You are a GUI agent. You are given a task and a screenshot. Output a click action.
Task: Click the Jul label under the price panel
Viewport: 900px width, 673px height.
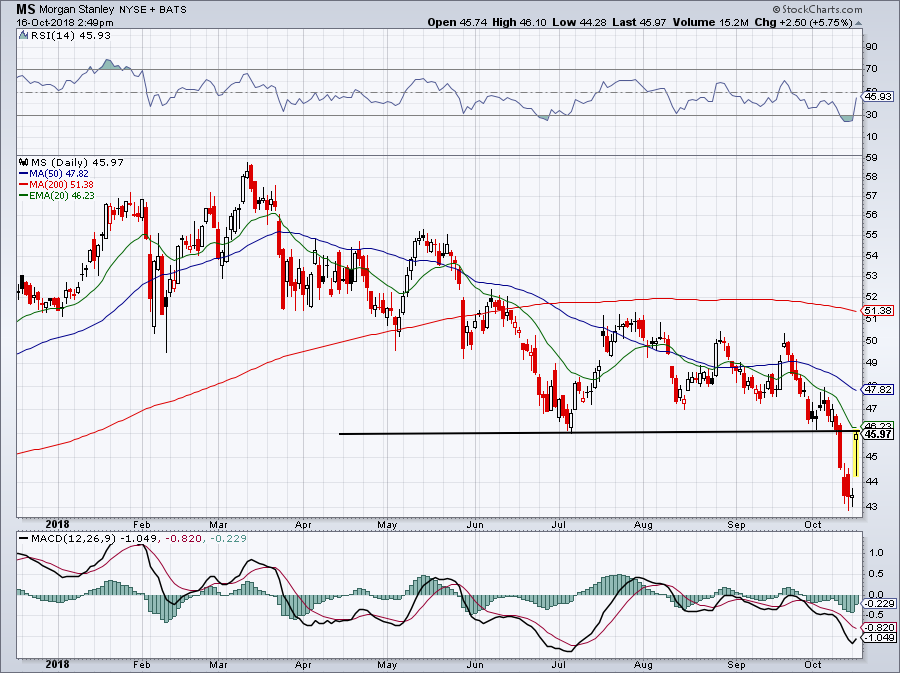pyautogui.click(x=558, y=525)
